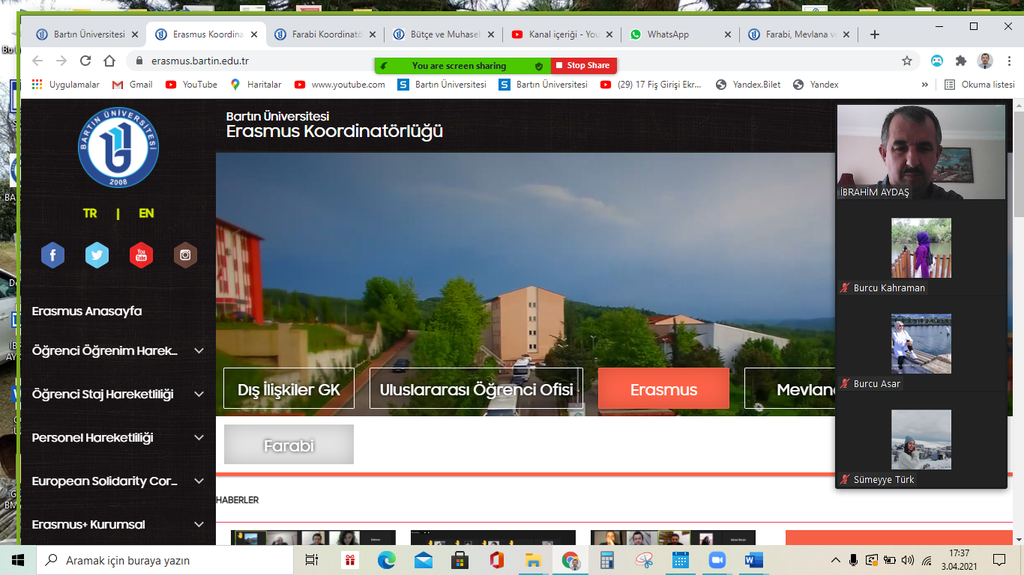Open the Instagram social icon

coord(185,255)
